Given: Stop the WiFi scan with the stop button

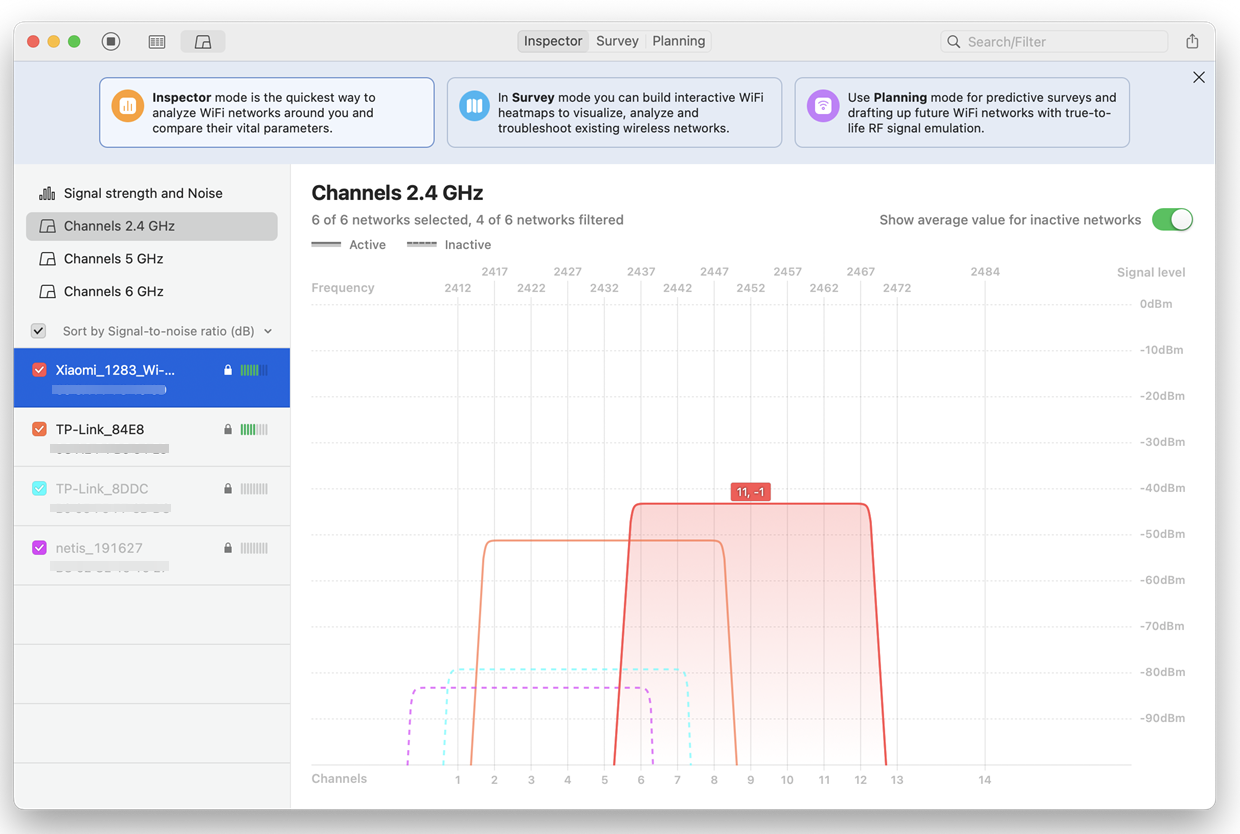Looking at the screenshot, I should tap(110, 41).
